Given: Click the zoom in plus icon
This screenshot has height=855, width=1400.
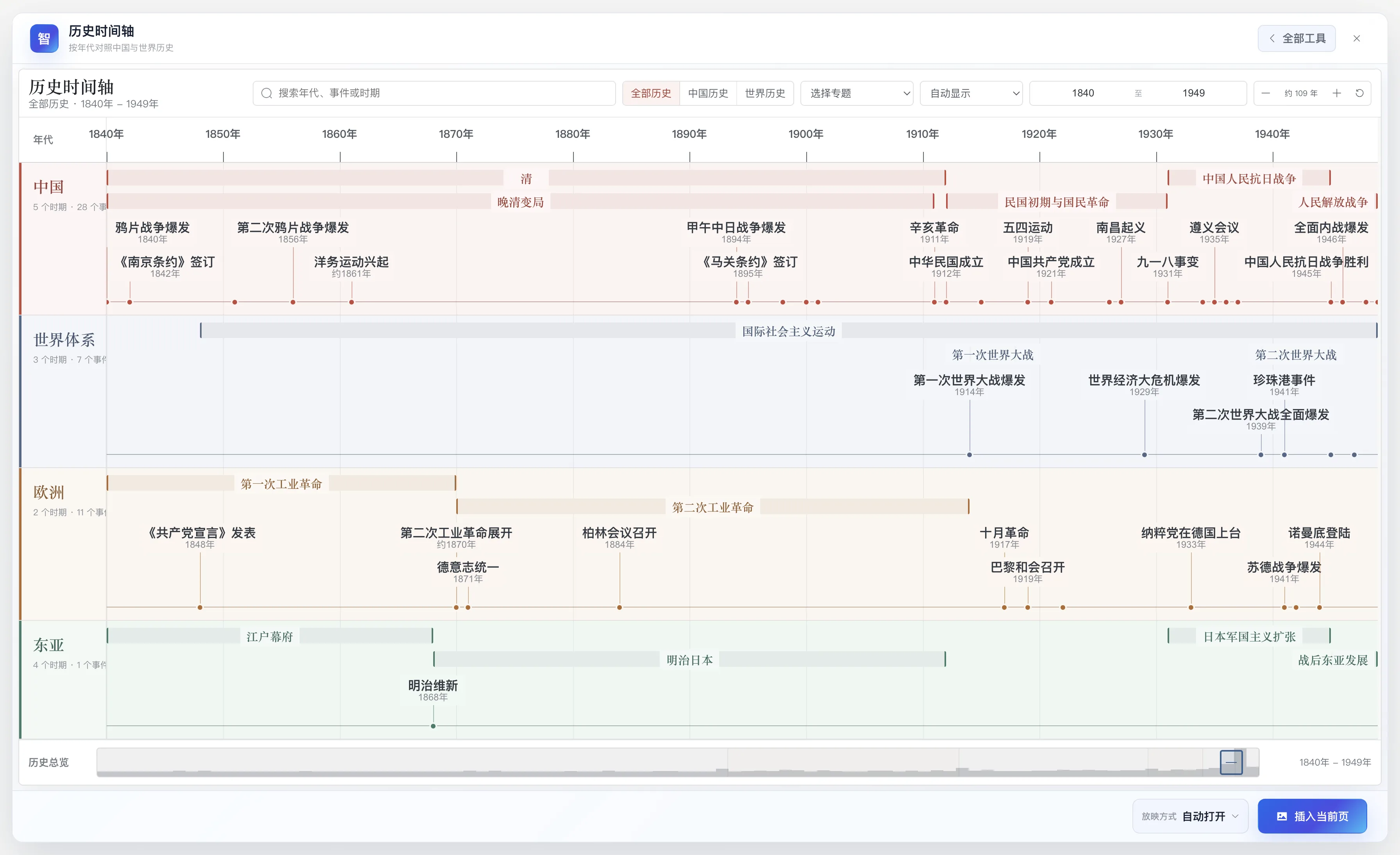Looking at the screenshot, I should coord(1336,93).
